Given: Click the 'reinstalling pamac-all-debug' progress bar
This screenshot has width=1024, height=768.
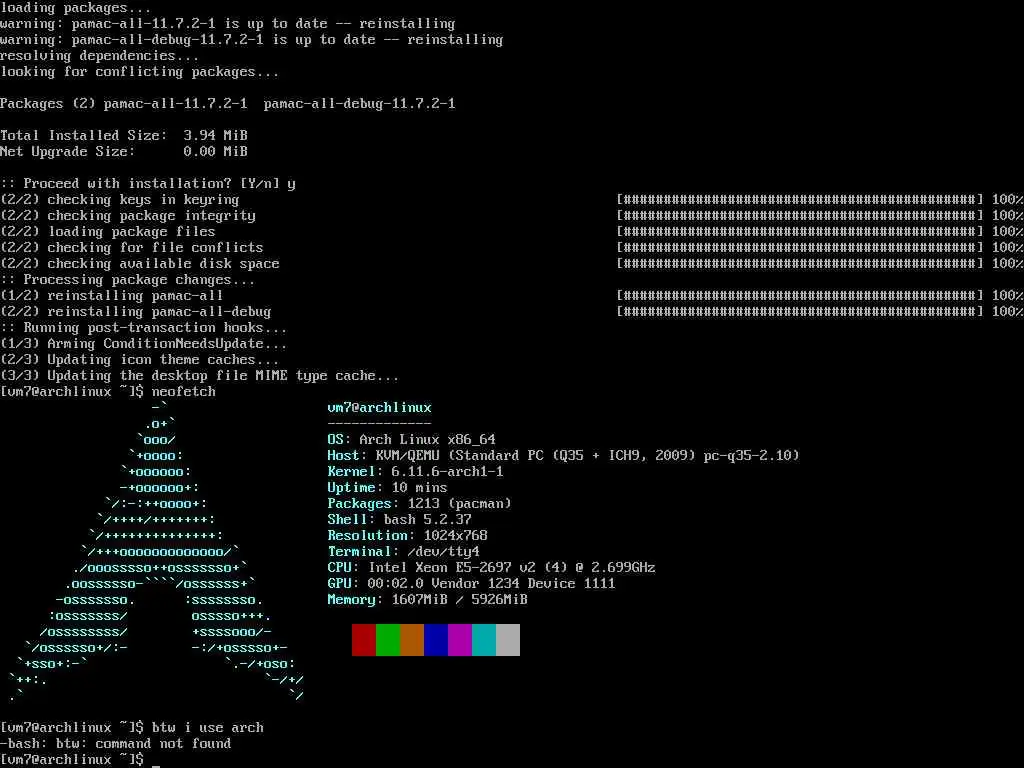Looking at the screenshot, I should point(800,312).
